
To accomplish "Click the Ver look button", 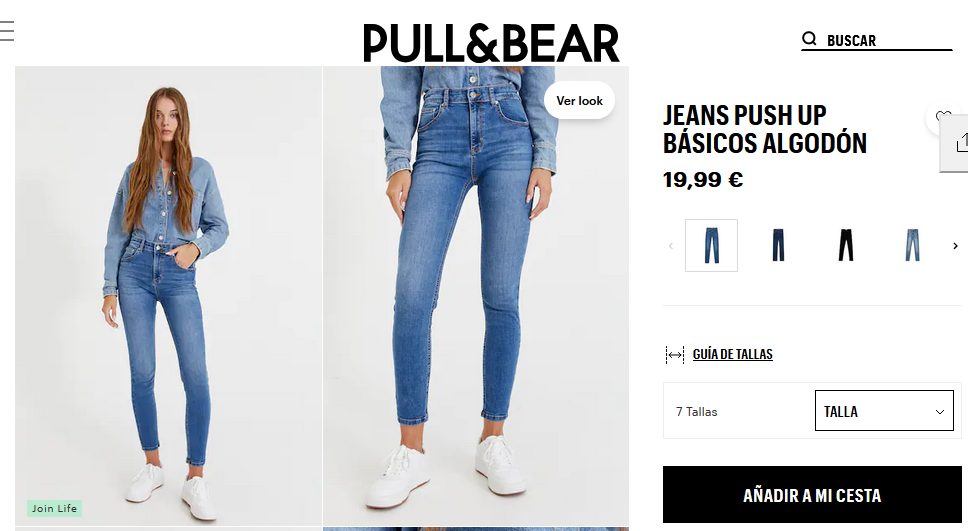I will 579,101.
